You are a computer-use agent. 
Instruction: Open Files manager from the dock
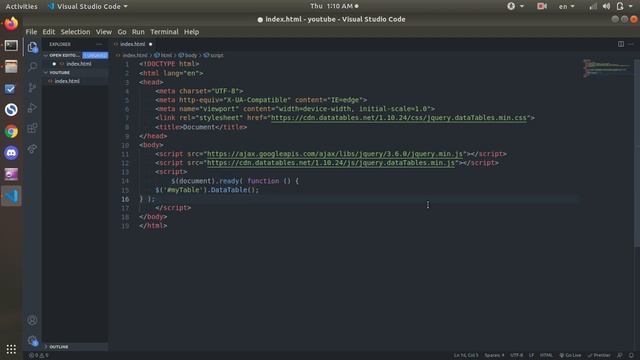tap(11, 67)
